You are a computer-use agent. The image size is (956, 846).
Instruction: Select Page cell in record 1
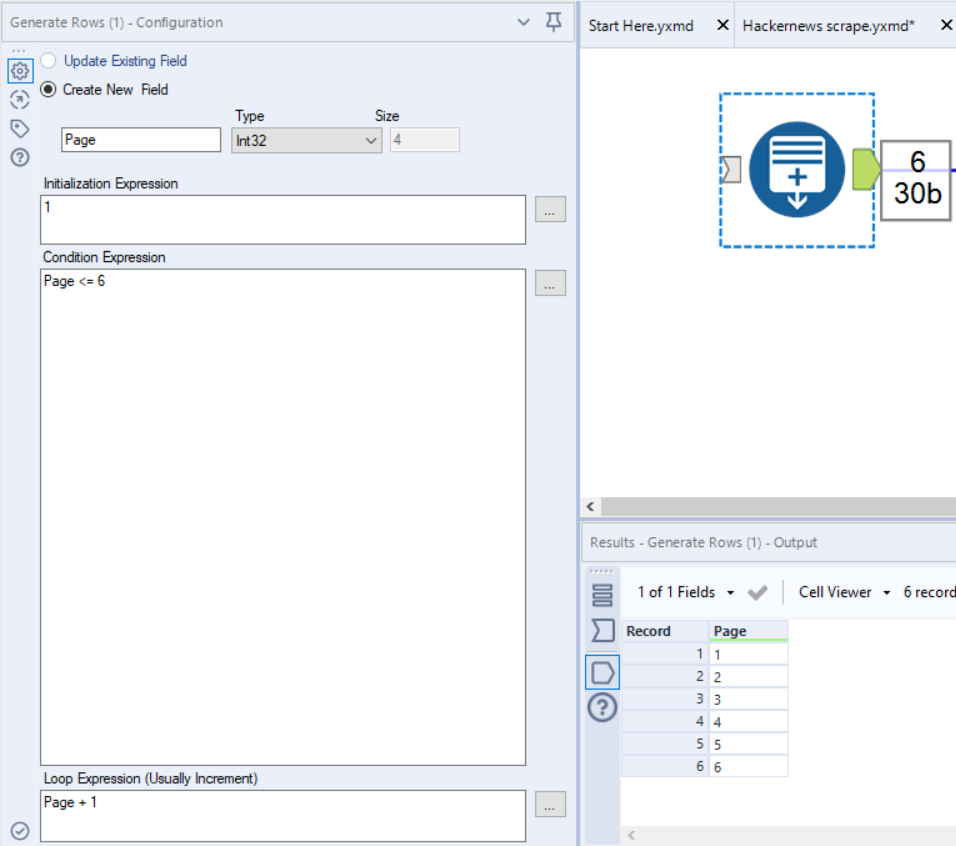tap(748, 655)
